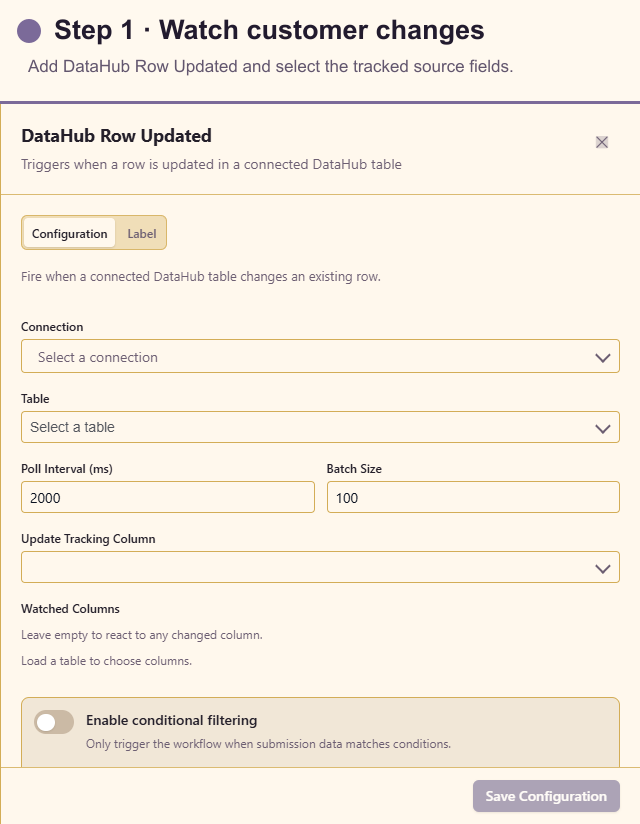Viewport: 640px width, 824px height.
Task: Click the 'Enable conditional filtering' label text
Action: click(x=172, y=720)
